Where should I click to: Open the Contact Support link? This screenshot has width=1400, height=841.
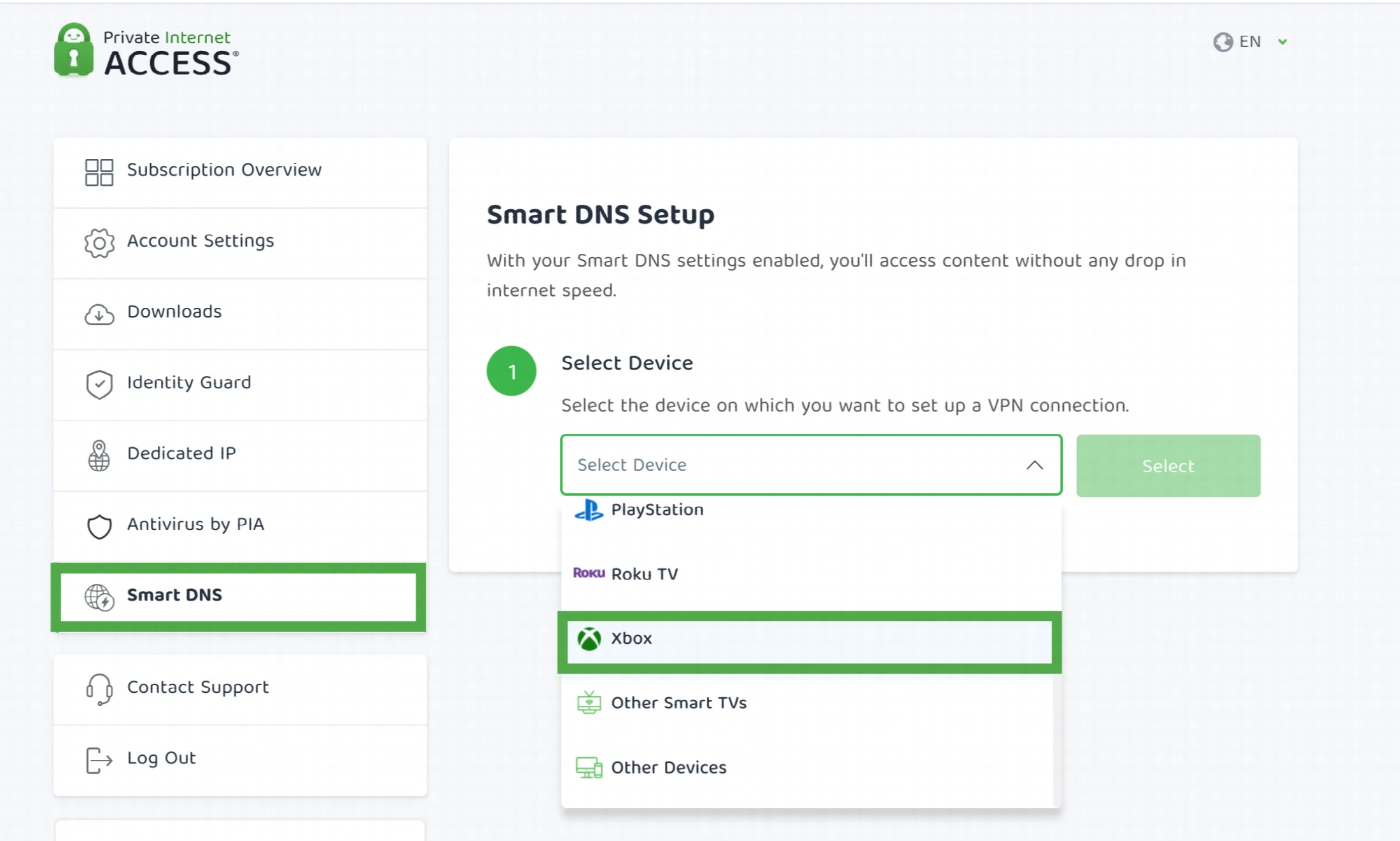point(240,690)
